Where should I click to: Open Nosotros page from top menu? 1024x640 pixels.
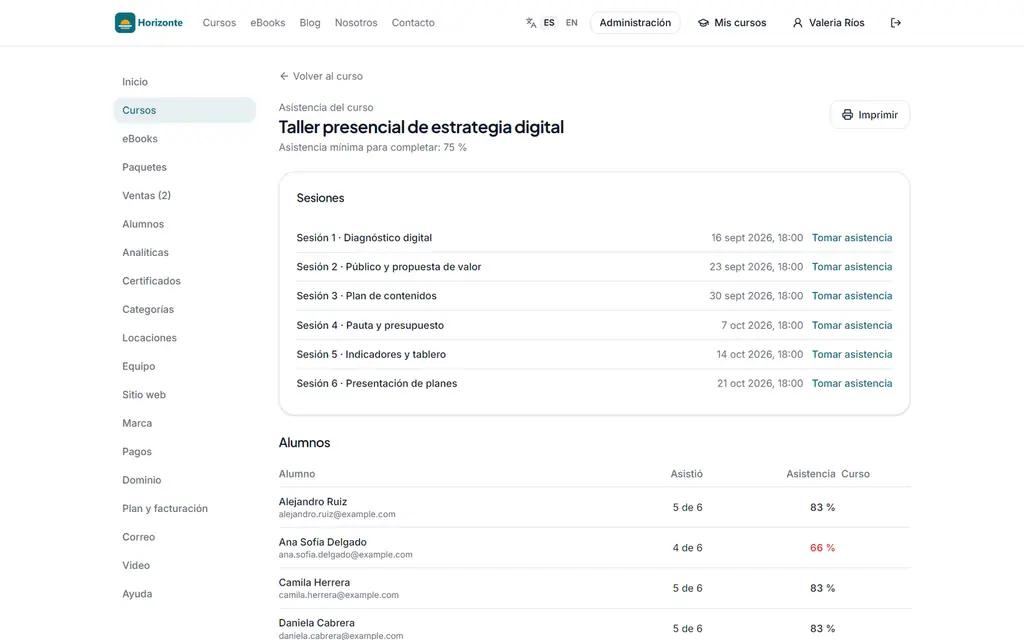pyautogui.click(x=356, y=23)
